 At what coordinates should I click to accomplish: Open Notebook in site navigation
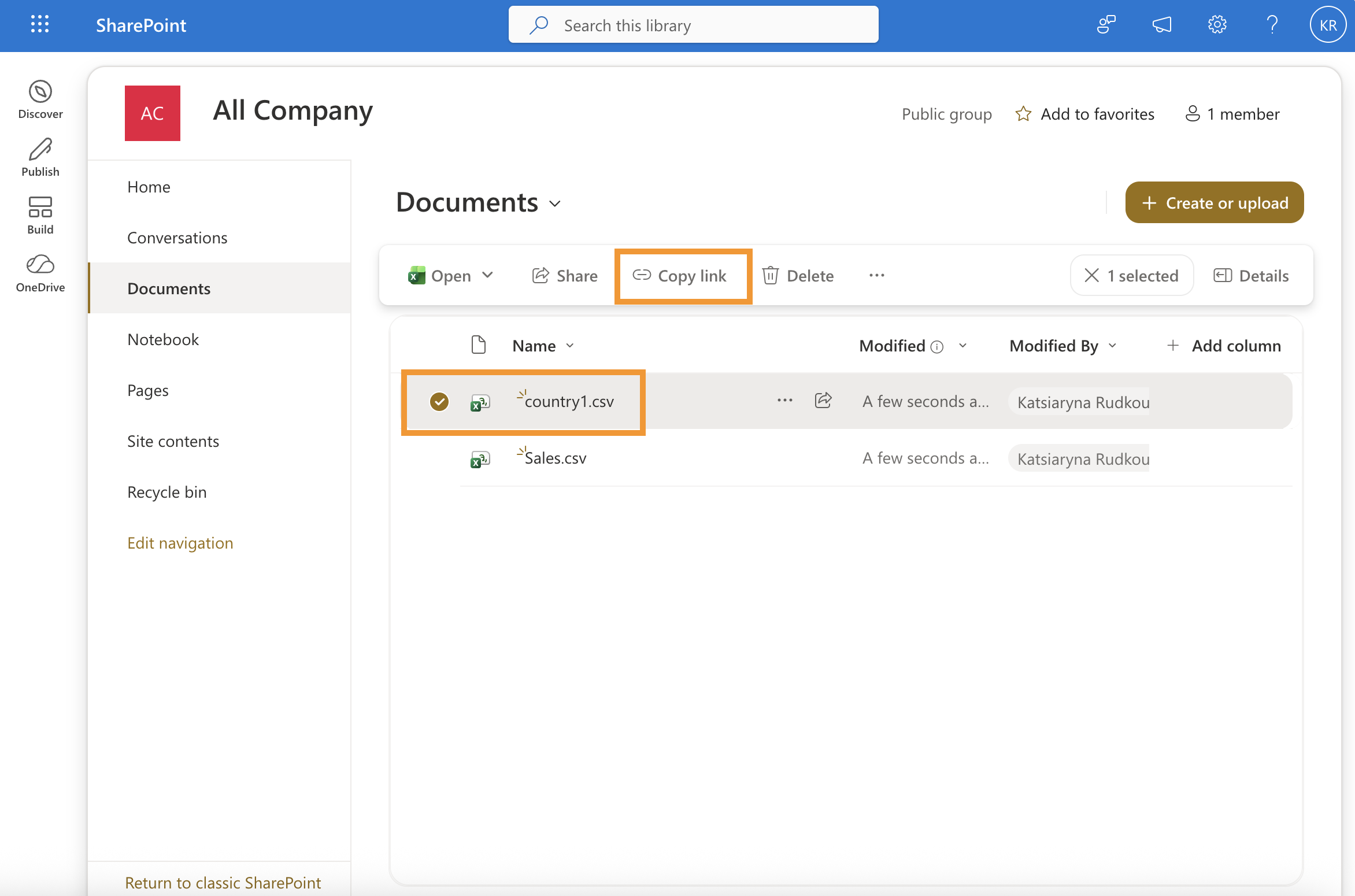coord(163,339)
